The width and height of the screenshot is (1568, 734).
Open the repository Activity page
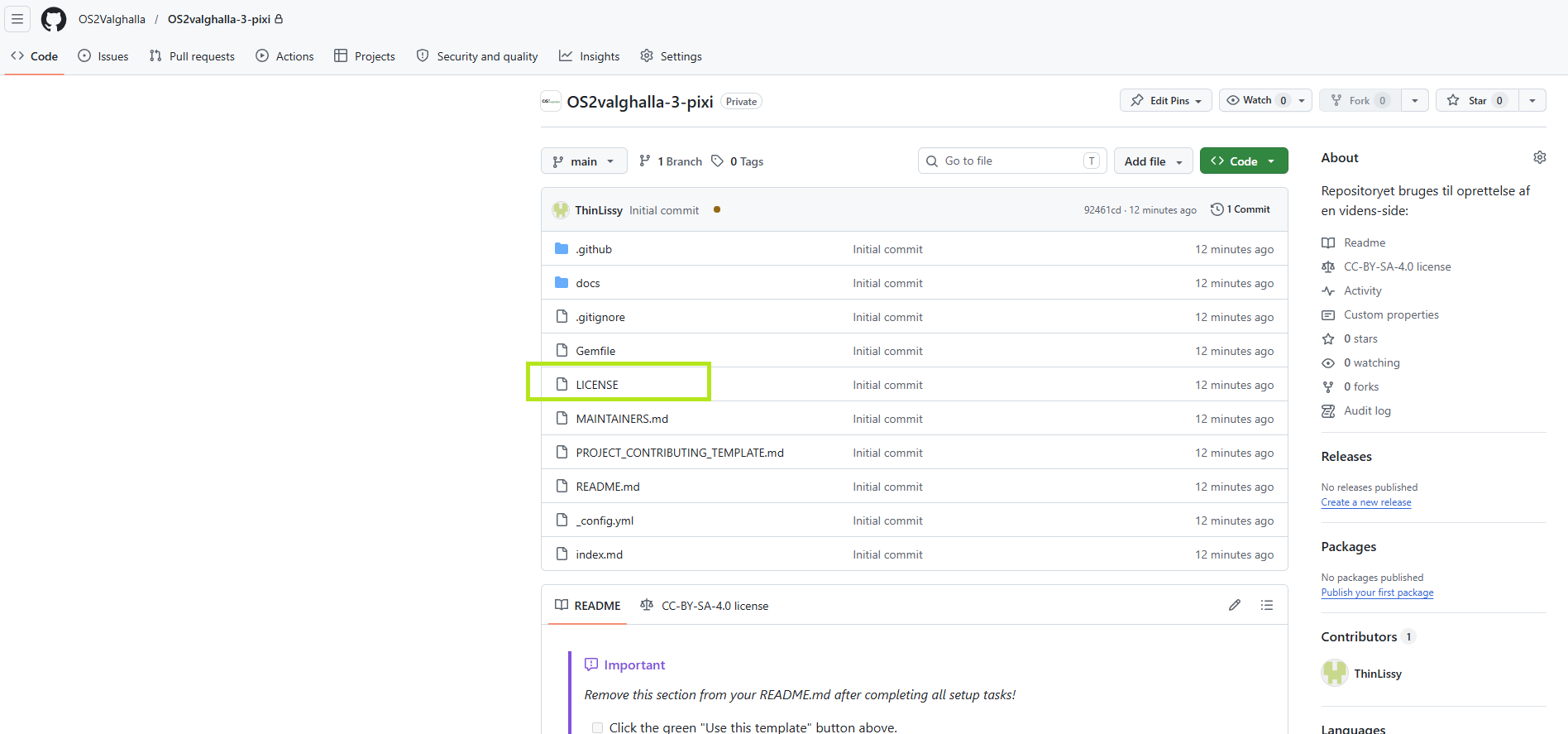(x=1352, y=290)
